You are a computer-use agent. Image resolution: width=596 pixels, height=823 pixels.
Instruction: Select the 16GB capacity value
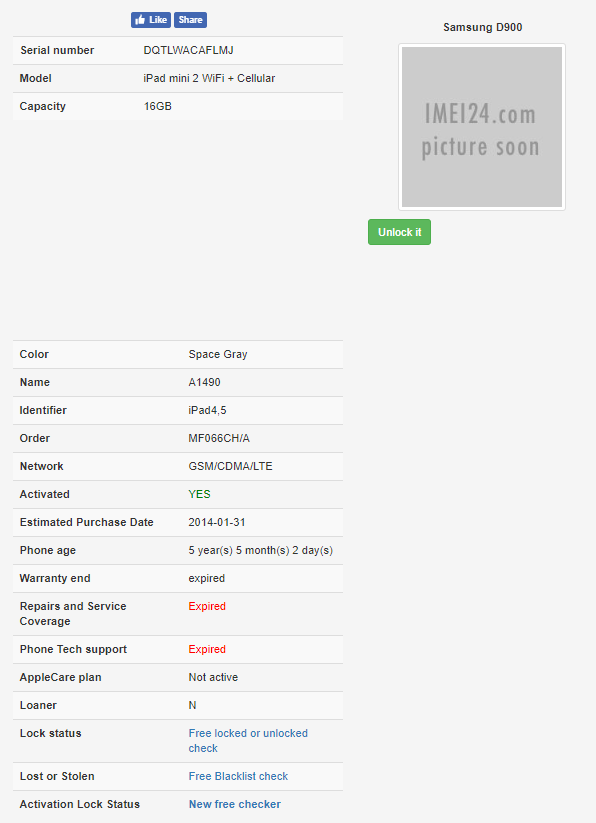tap(158, 106)
